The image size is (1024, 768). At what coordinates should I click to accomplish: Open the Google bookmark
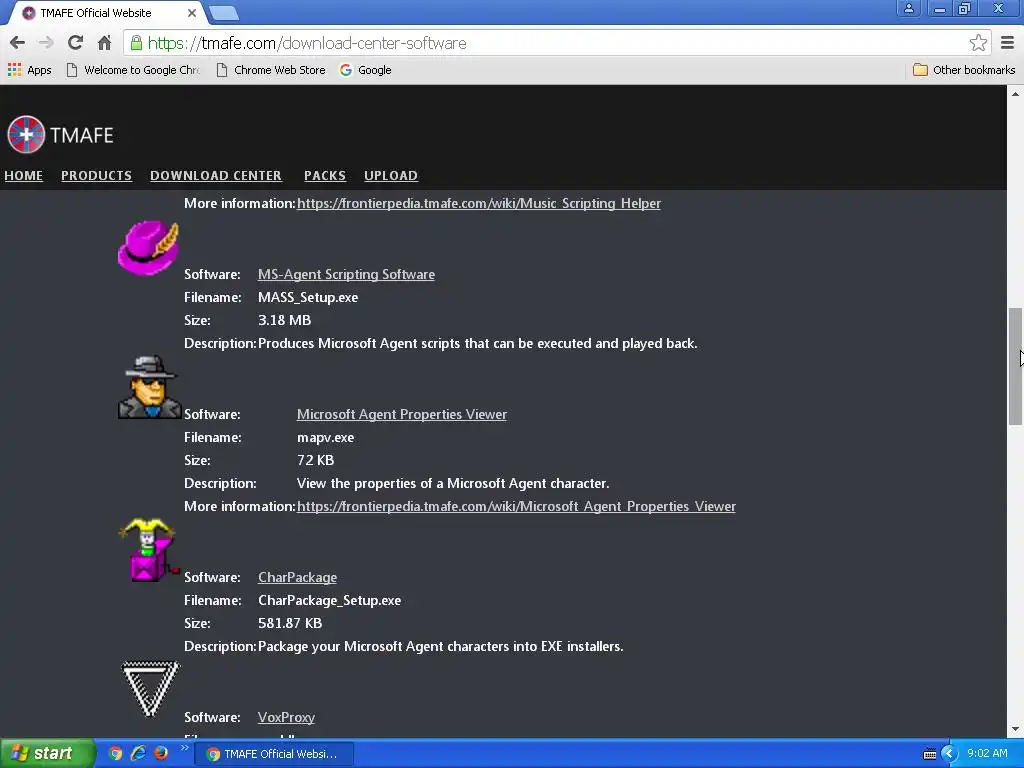point(366,70)
